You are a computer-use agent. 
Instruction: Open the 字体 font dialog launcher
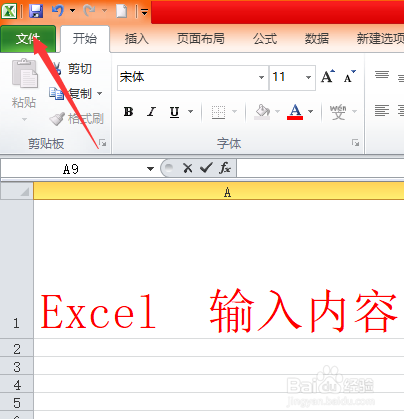(356, 143)
